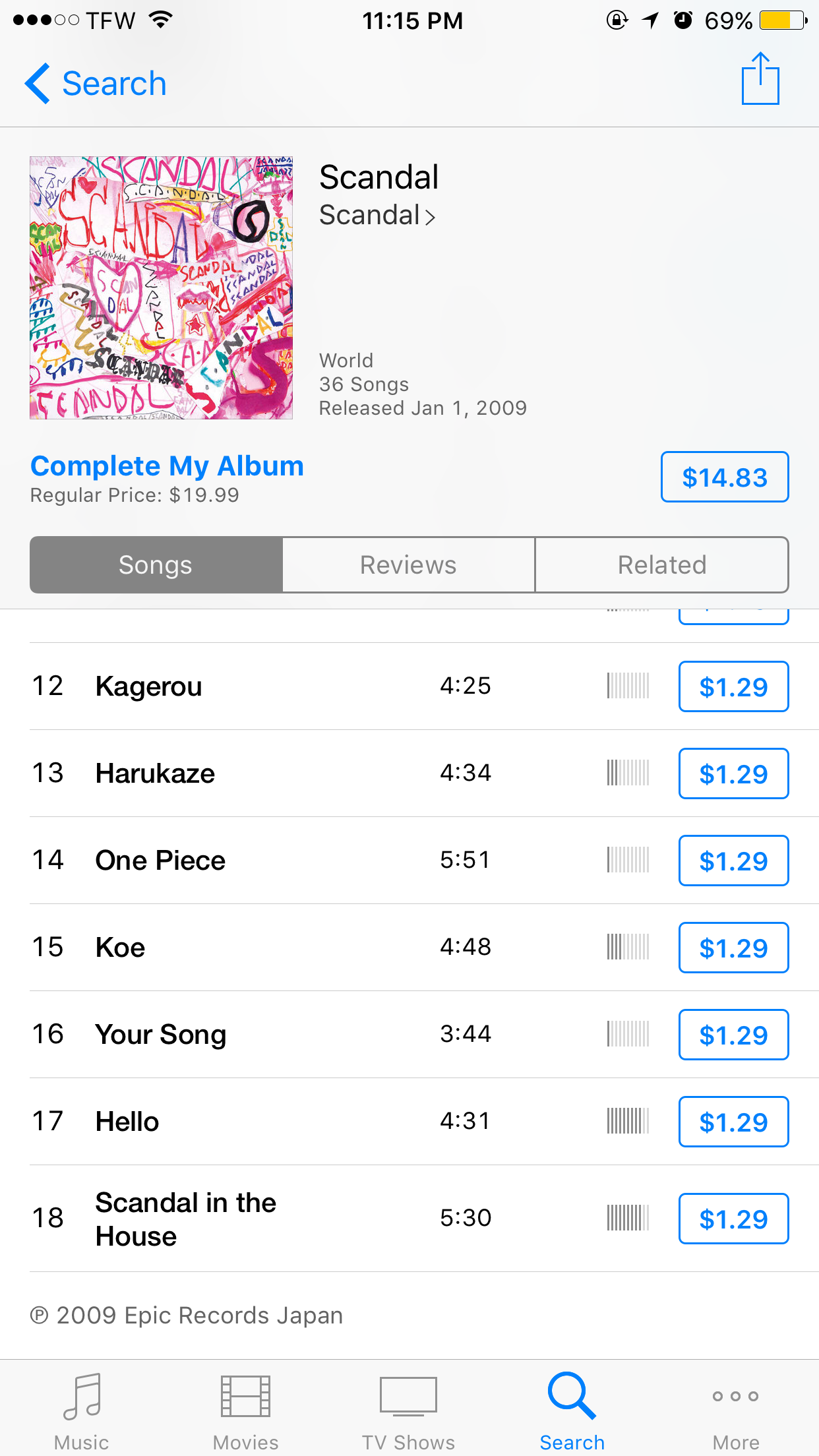Viewport: 819px width, 1456px height.
Task: Tap popularity bars next to Hello
Action: [628, 1121]
